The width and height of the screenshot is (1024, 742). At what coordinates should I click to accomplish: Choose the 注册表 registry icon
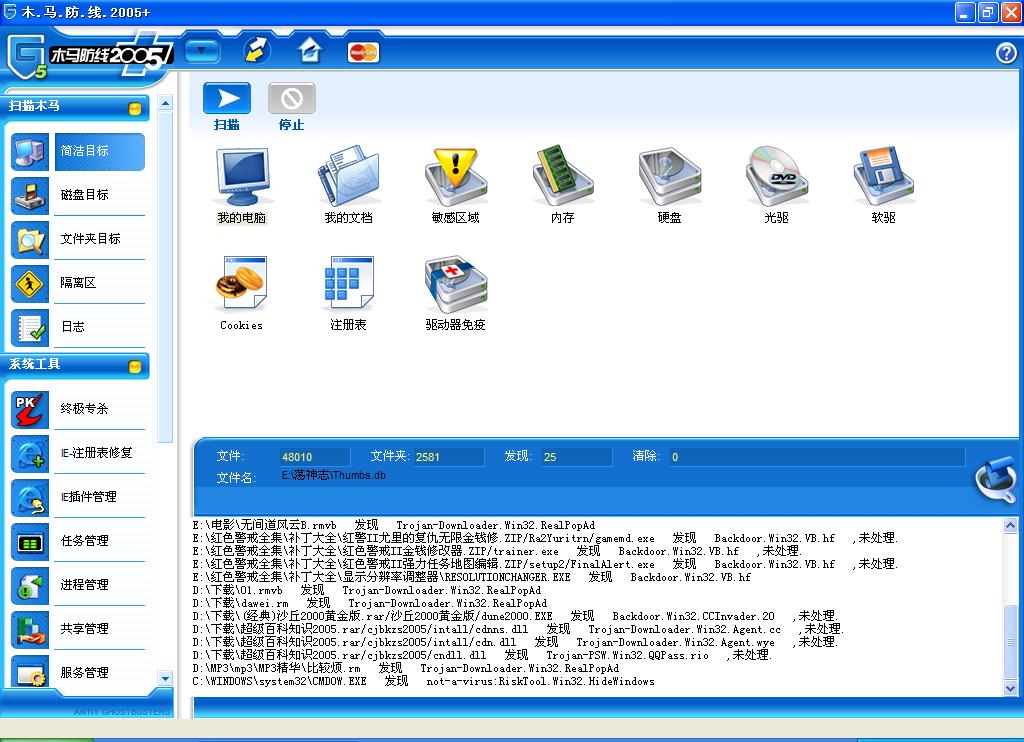tap(348, 283)
